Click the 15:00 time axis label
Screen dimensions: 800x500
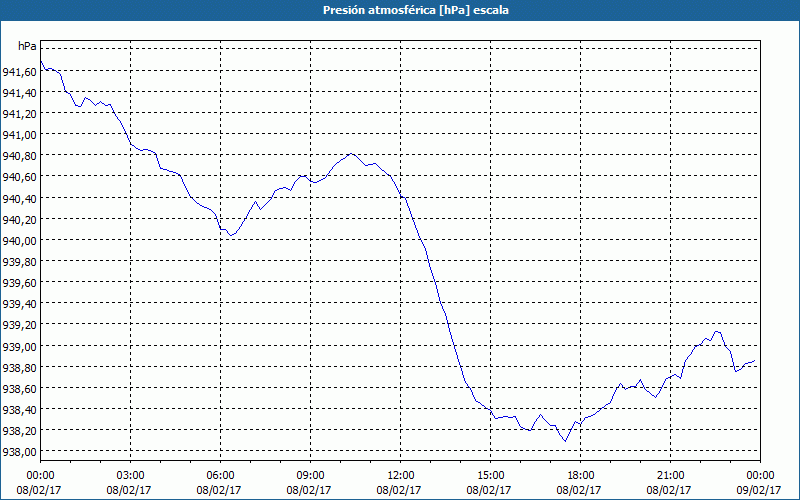490,476
